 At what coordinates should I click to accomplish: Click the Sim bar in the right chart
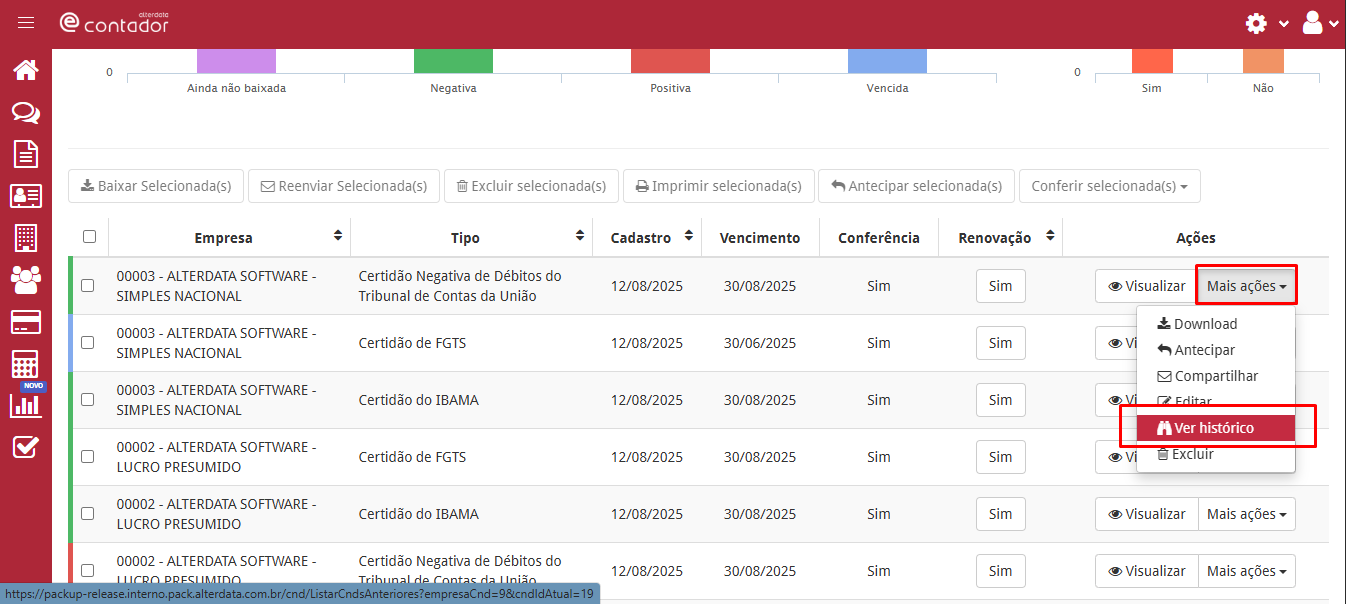coord(1152,61)
